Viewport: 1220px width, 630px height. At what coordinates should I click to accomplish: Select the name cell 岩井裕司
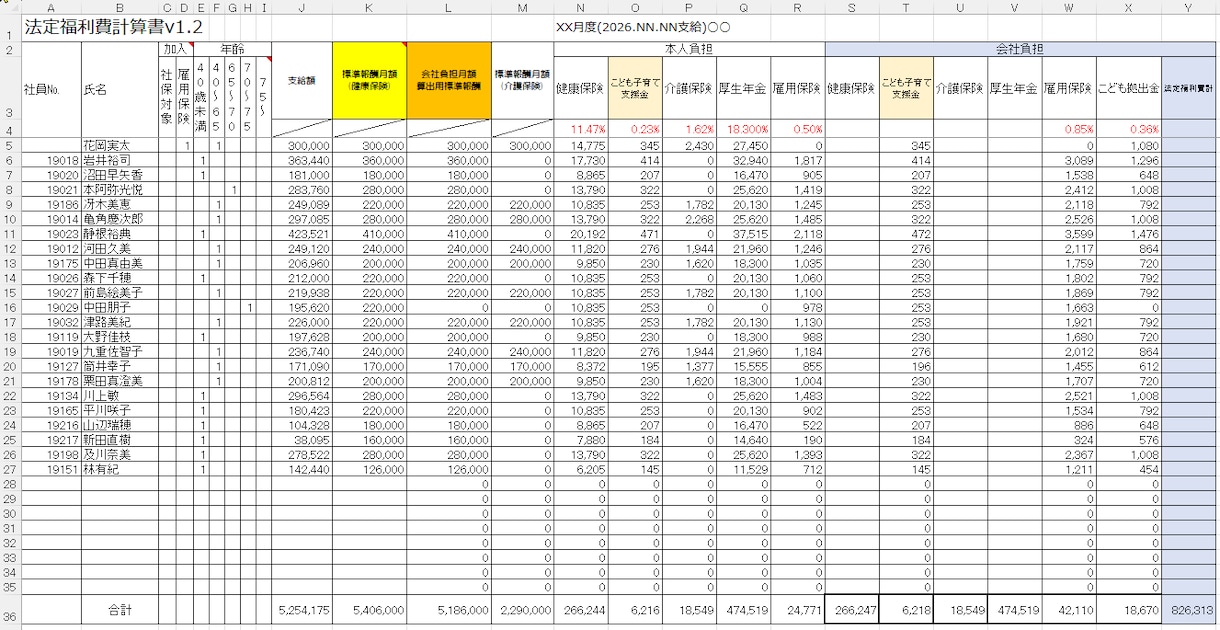point(119,160)
